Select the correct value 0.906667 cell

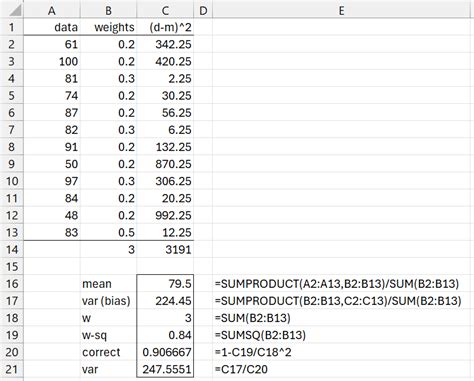tap(165, 352)
